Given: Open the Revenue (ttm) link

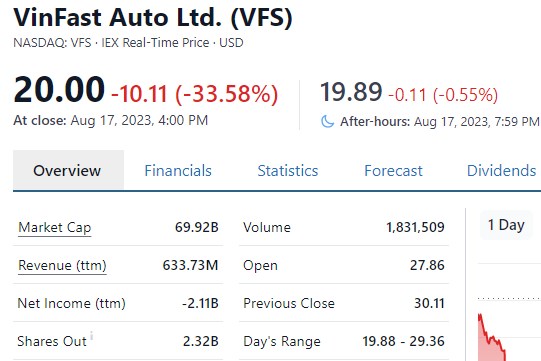Looking at the screenshot, I should point(62,265).
